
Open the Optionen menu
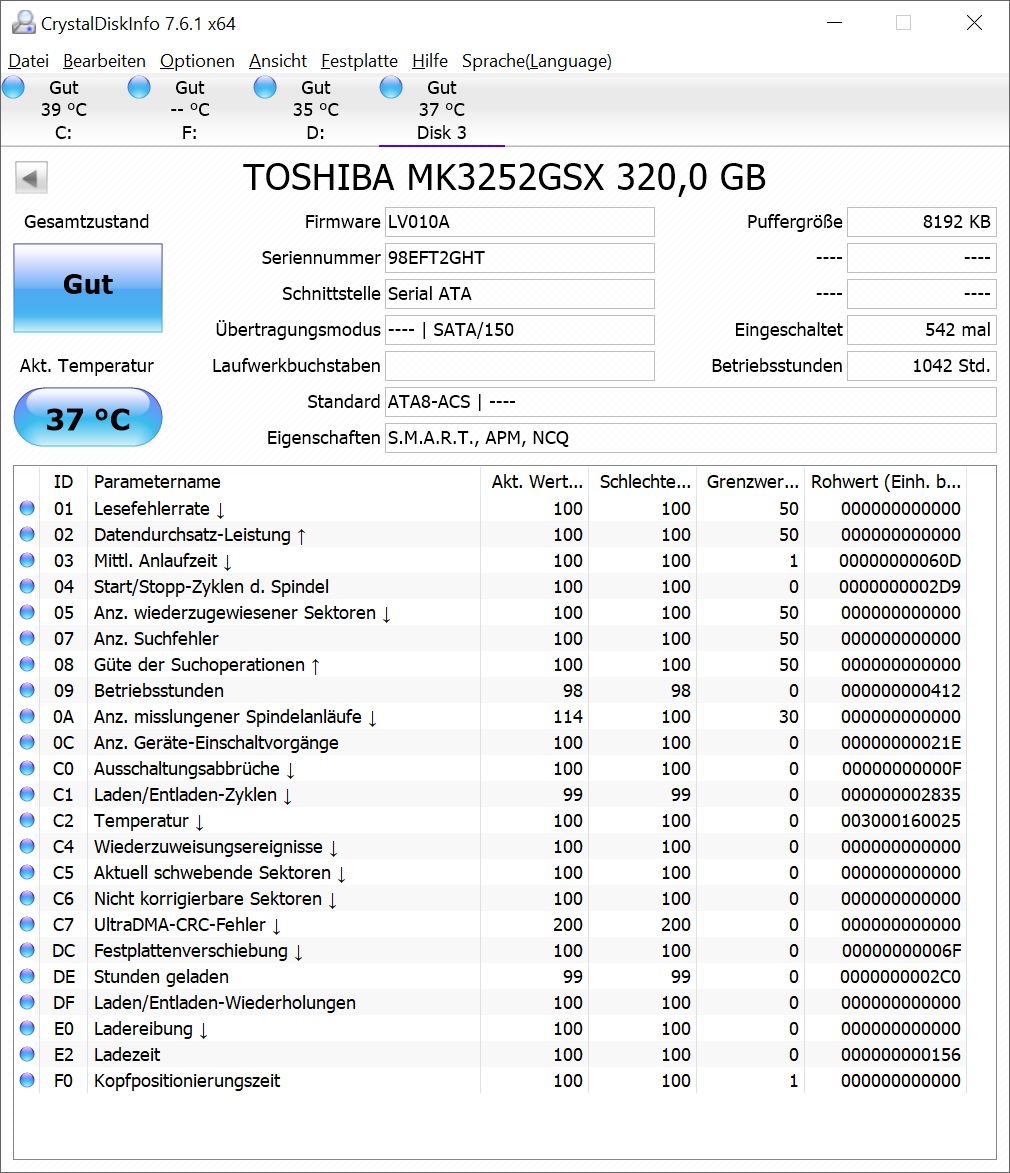coord(197,61)
